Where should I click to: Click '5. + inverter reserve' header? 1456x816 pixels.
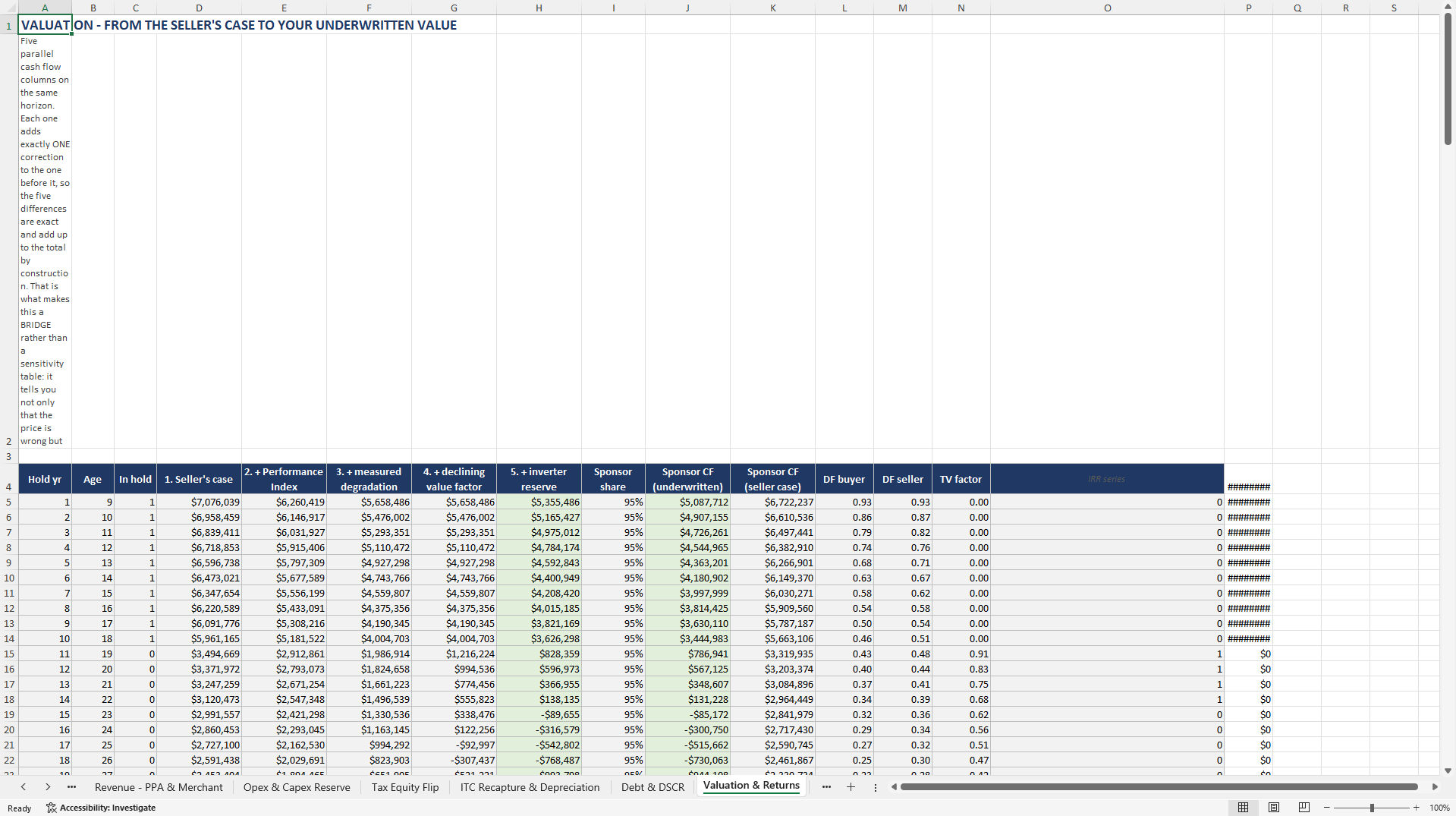539,479
